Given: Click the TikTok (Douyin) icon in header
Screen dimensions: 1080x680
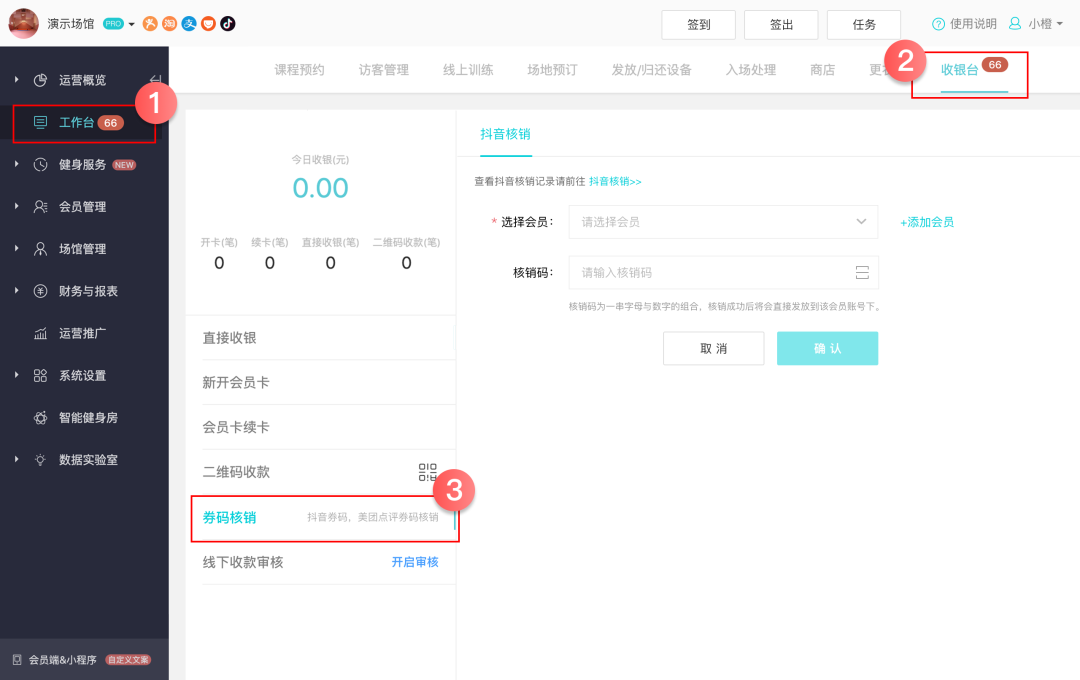Looking at the screenshot, I should (228, 24).
